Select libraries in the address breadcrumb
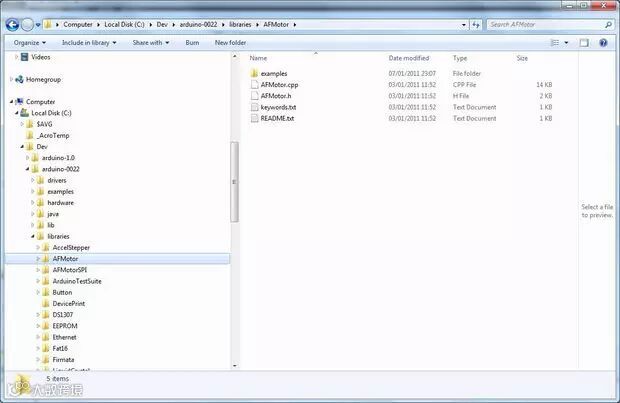This screenshot has width=620, height=403. [240, 25]
